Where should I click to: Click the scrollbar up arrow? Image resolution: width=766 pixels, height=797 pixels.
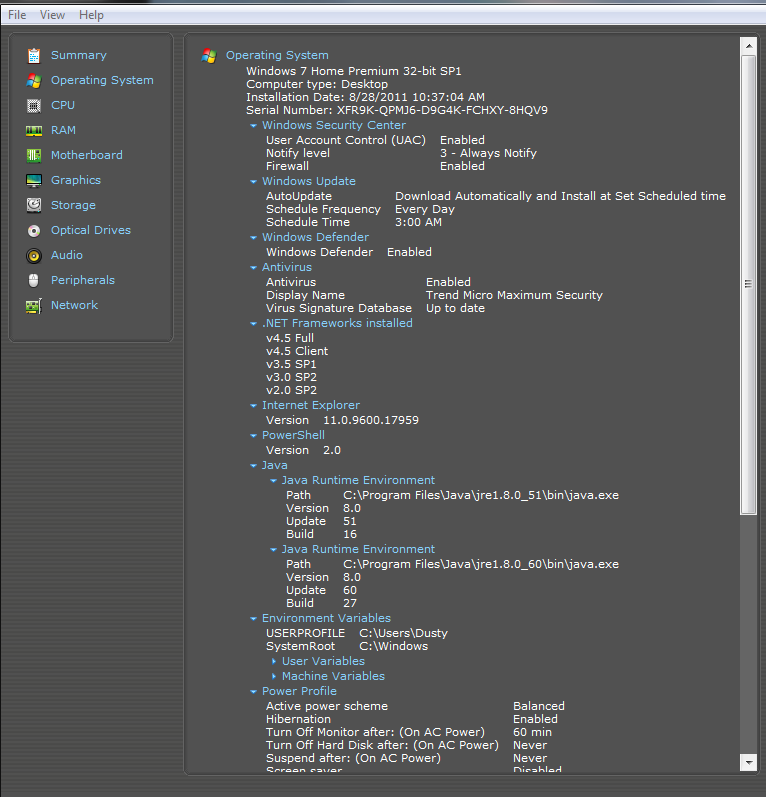[749, 46]
